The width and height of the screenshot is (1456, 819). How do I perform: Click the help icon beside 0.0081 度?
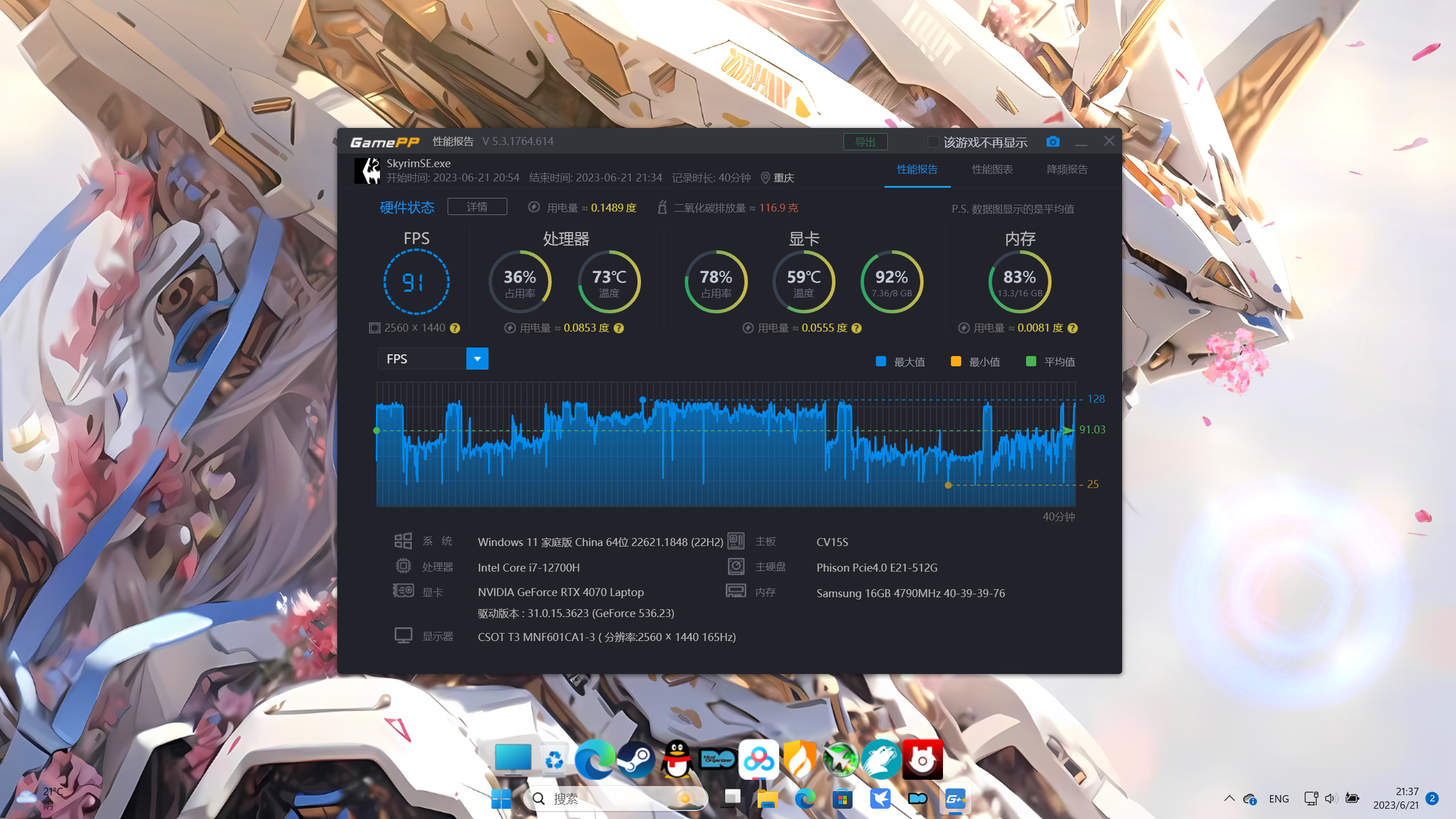pyautogui.click(x=1073, y=328)
